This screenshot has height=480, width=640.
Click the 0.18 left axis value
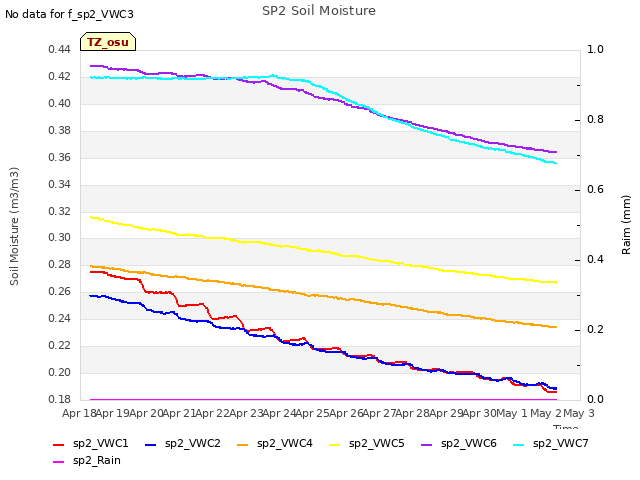pos(59,399)
